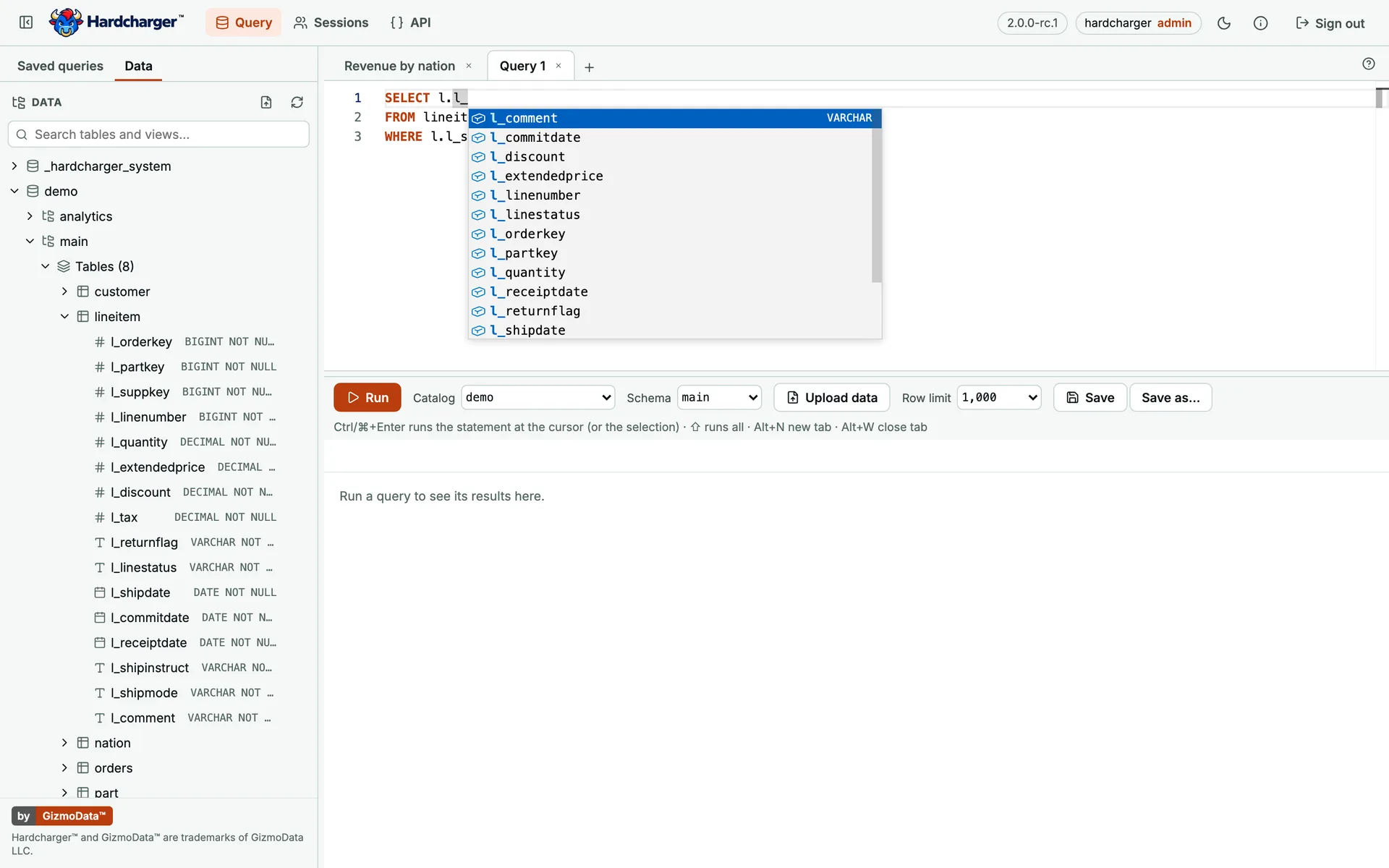The width and height of the screenshot is (1389, 868).
Task: Expand the _hardcharger_system catalog
Action: click(x=14, y=166)
